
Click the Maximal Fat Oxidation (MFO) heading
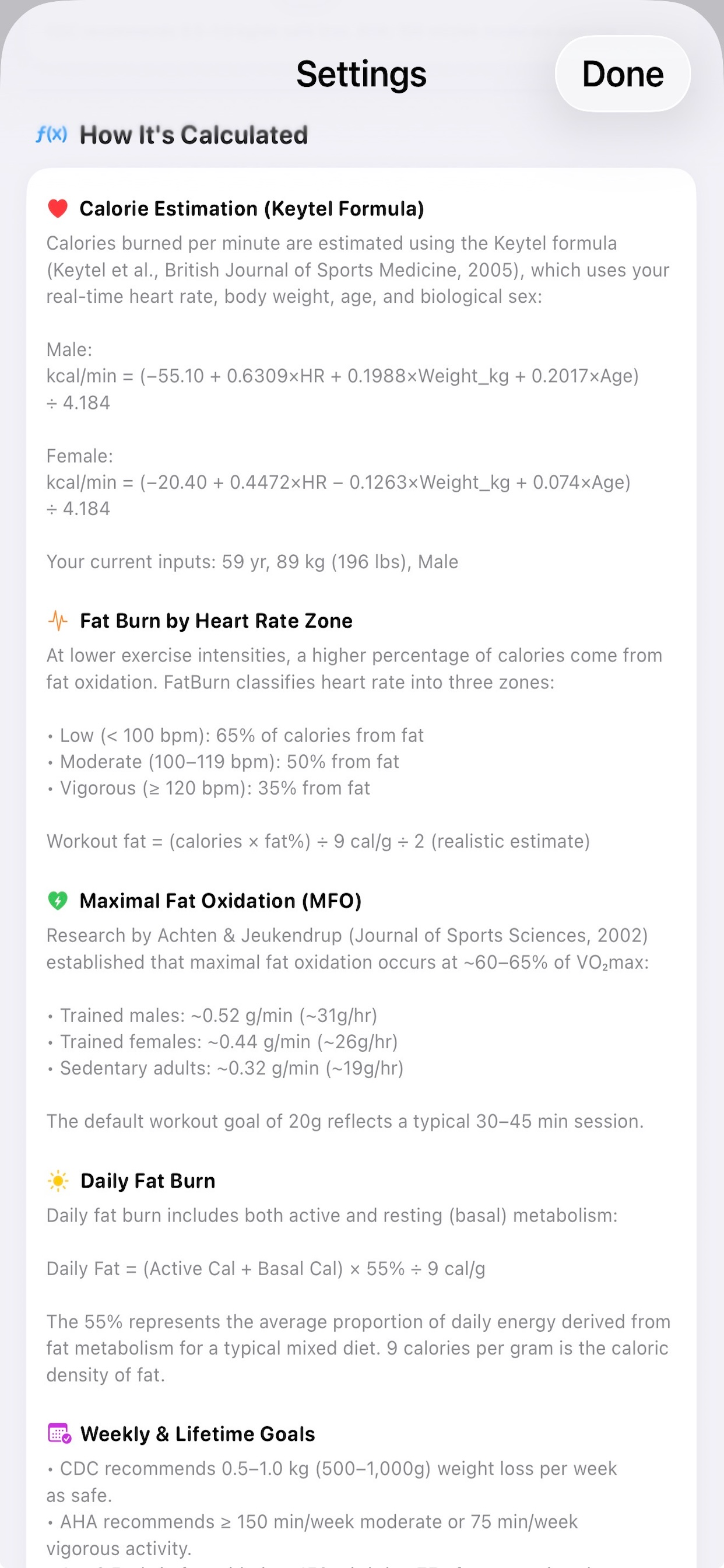(x=220, y=901)
